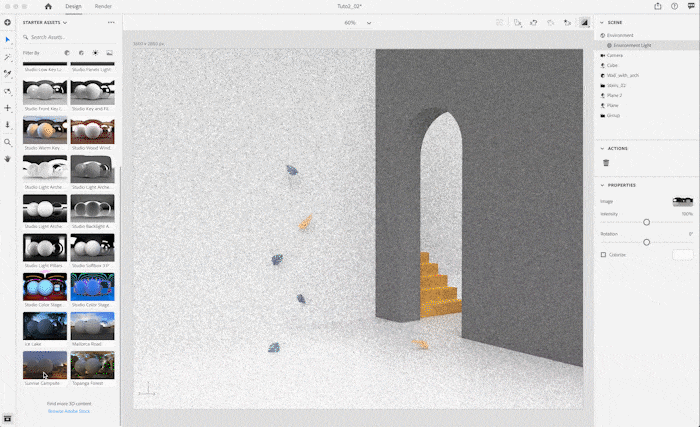
Task: Collapse the Scene panel section
Action: [x=601, y=22]
